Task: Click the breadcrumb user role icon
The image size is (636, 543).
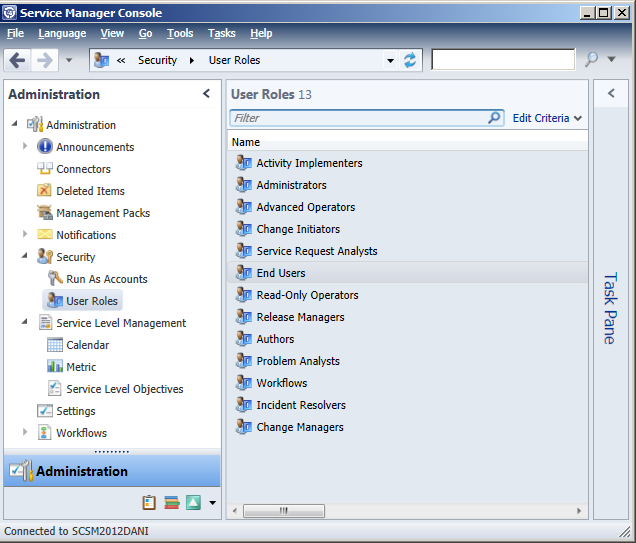Action: coord(101,60)
